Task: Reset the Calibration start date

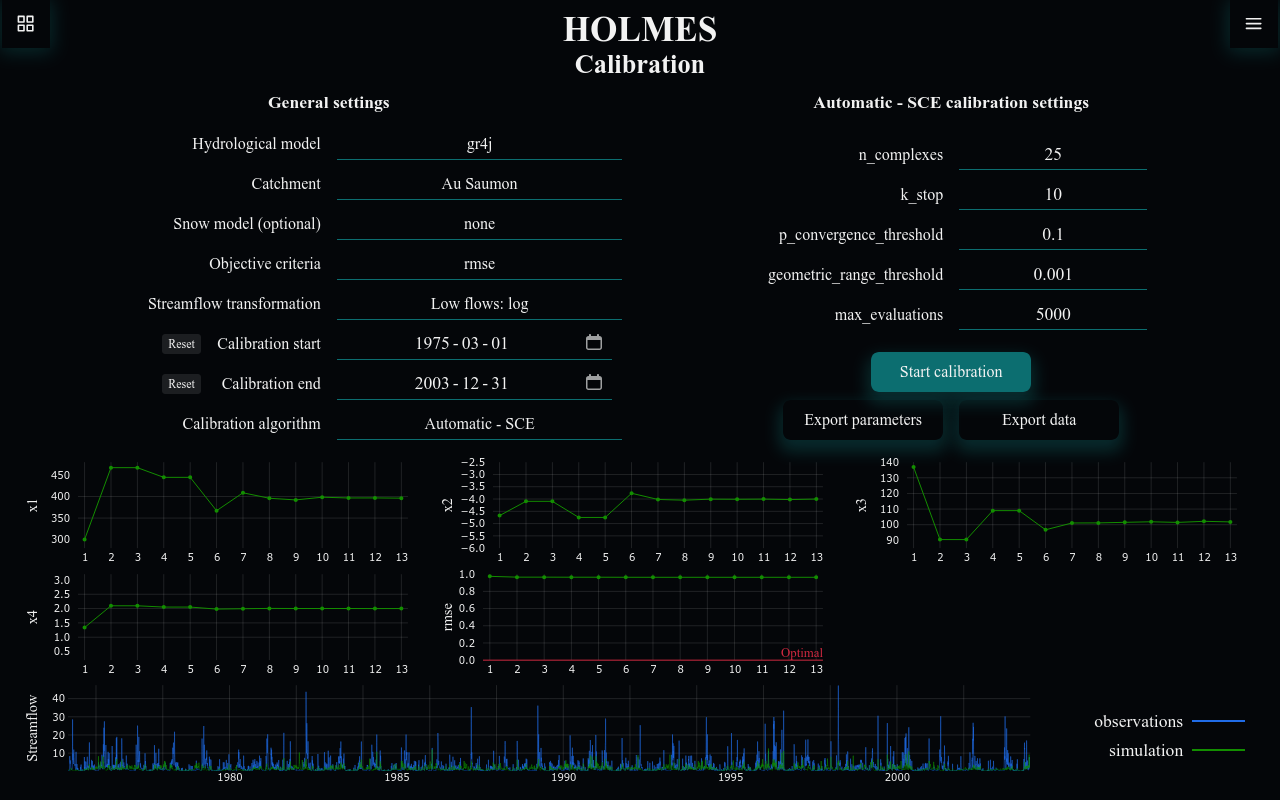Action: 181,343
